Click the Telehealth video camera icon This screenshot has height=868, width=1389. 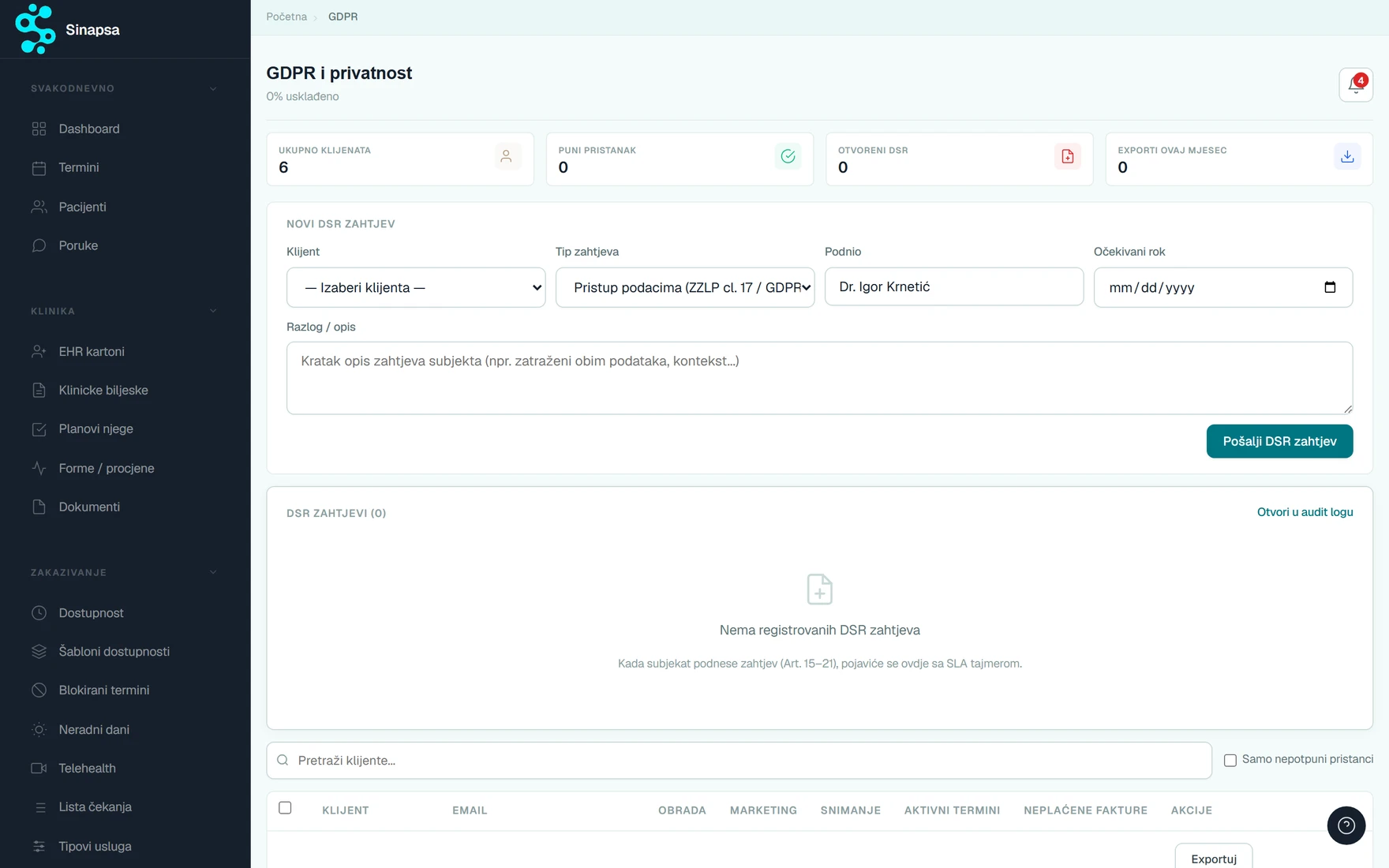(x=39, y=768)
